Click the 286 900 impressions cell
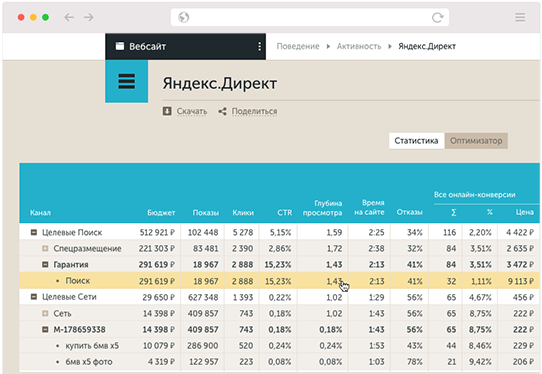The height and width of the screenshot is (374, 542). tap(203, 346)
